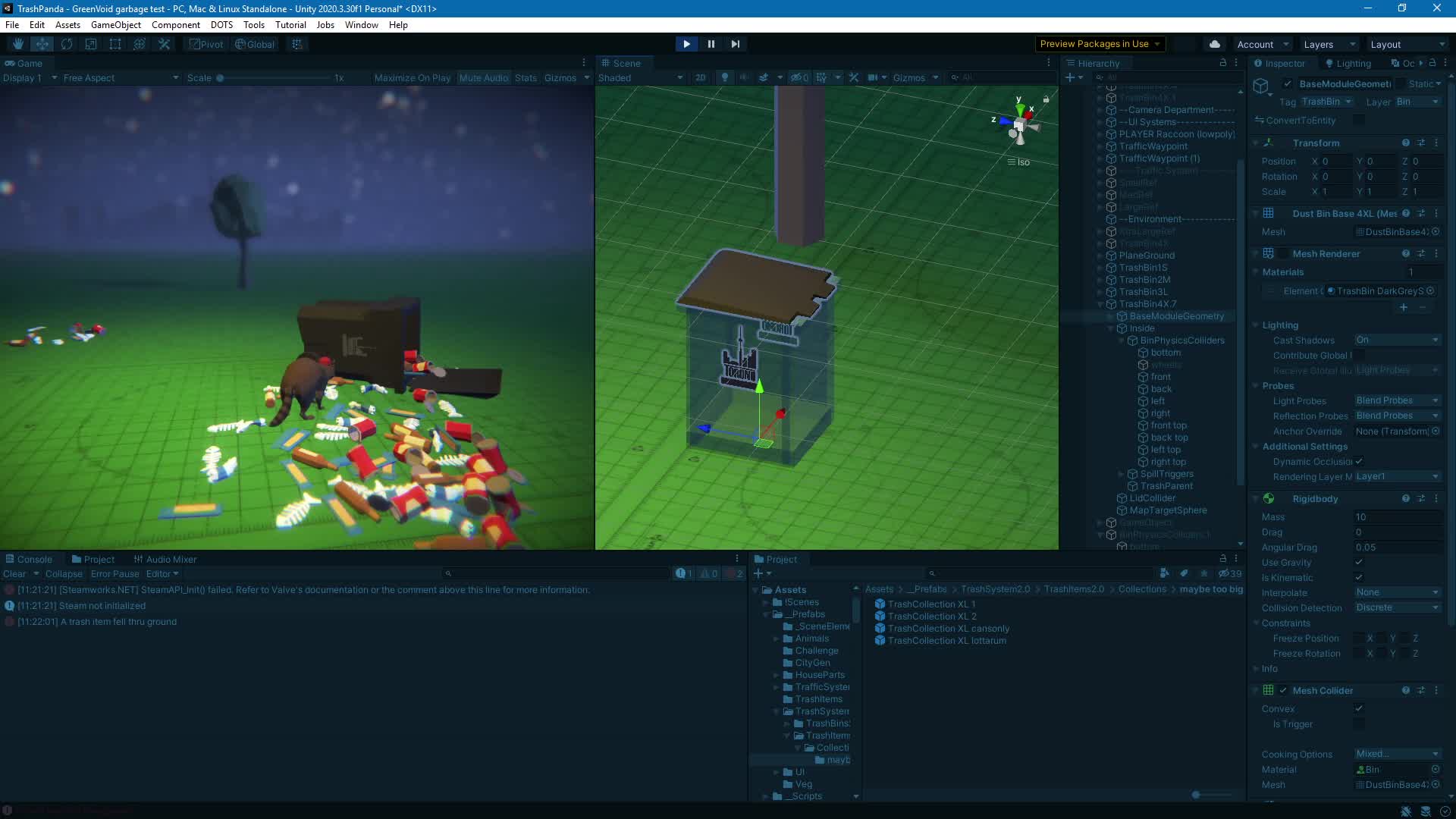The width and height of the screenshot is (1456, 819).
Task: Toggle the Convex checkbox
Action: [x=1359, y=708]
